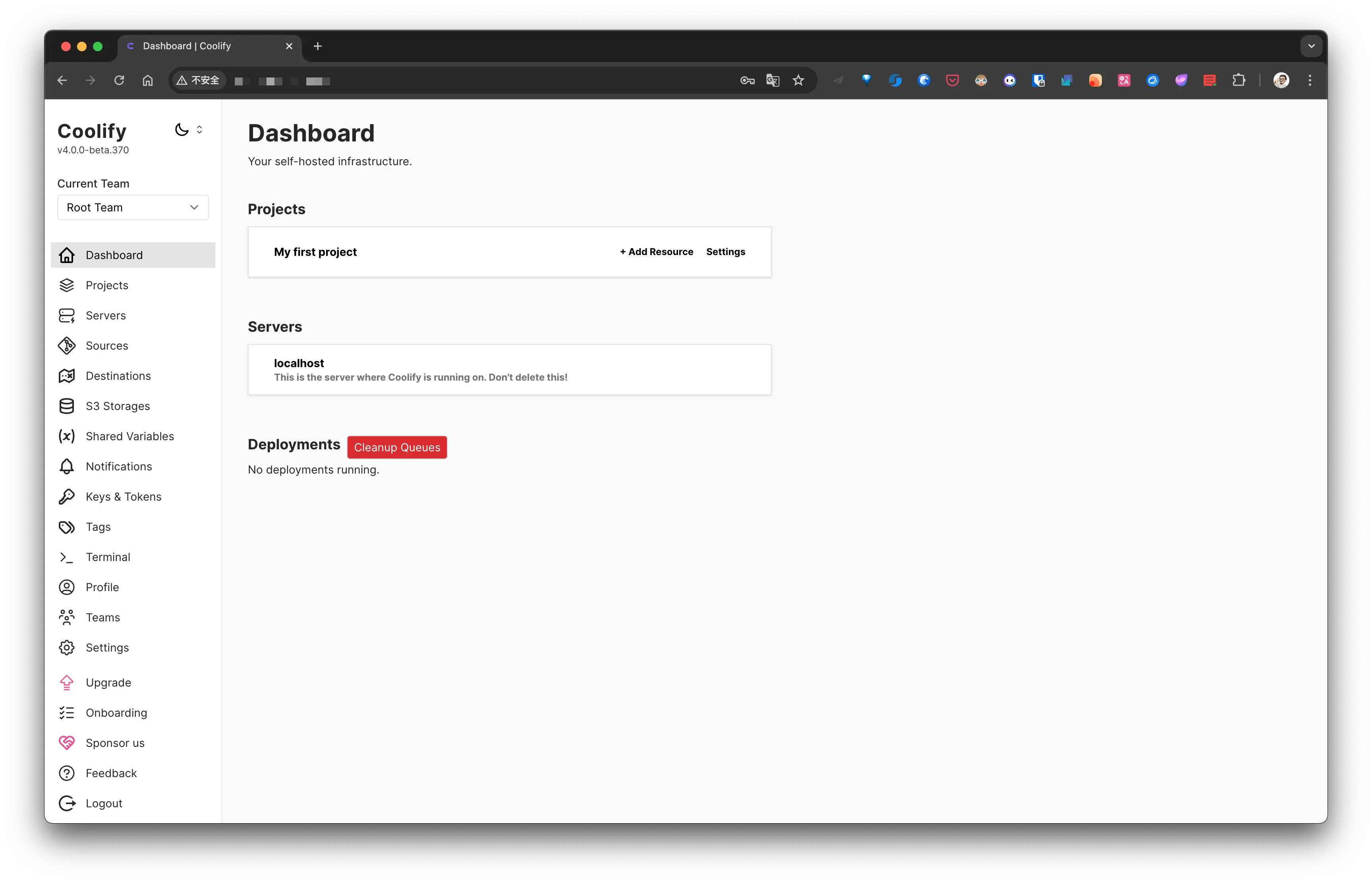The image size is (1372, 882).
Task: Open Notifications with the bell icon
Action: coord(66,467)
